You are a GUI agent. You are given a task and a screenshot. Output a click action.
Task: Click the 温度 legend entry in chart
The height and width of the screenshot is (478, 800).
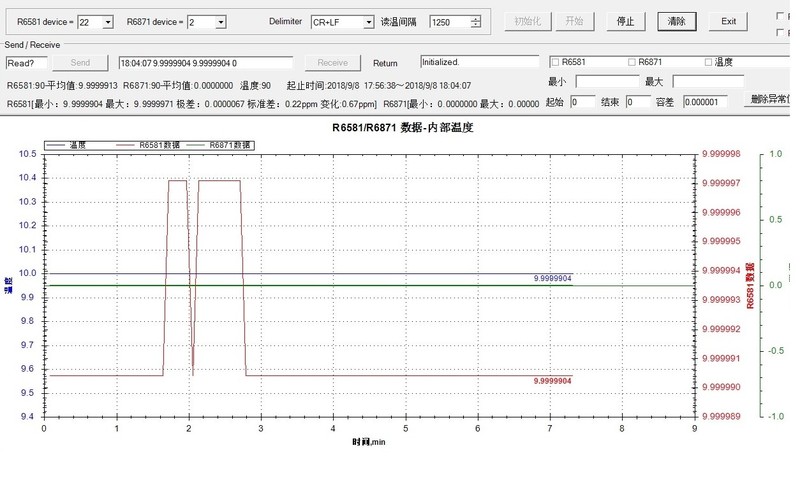pos(82,145)
